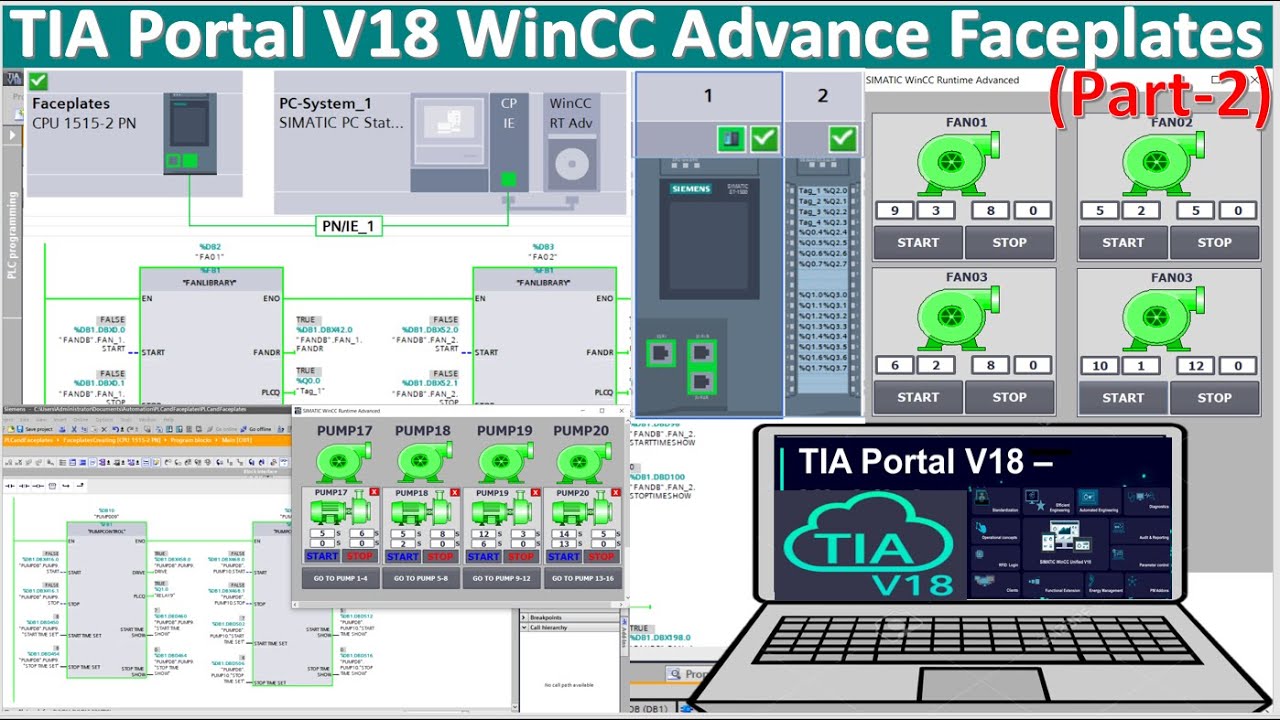This screenshot has width=1280, height=720.
Task: Click PUMP19 faceplate field showing 12
Action: pyautogui.click(x=484, y=534)
